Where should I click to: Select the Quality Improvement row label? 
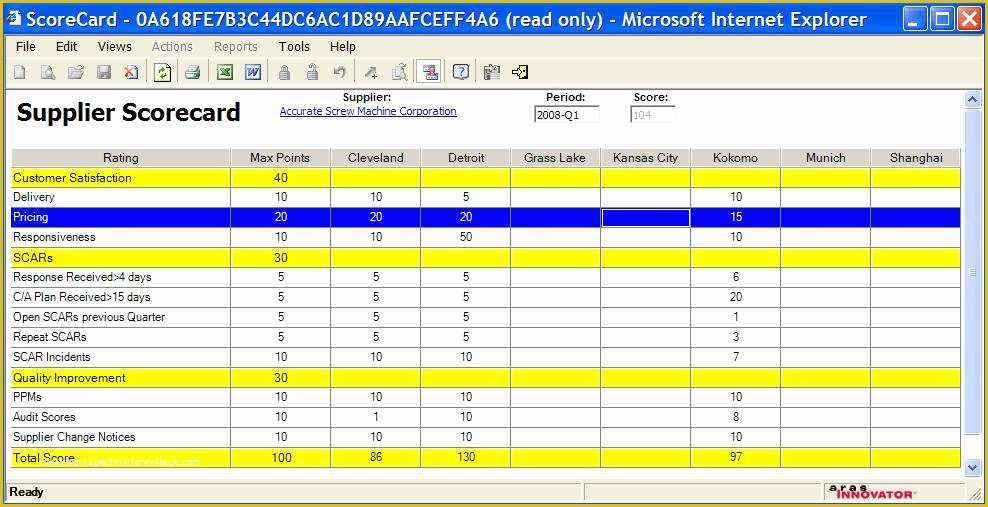coord(69,378)
